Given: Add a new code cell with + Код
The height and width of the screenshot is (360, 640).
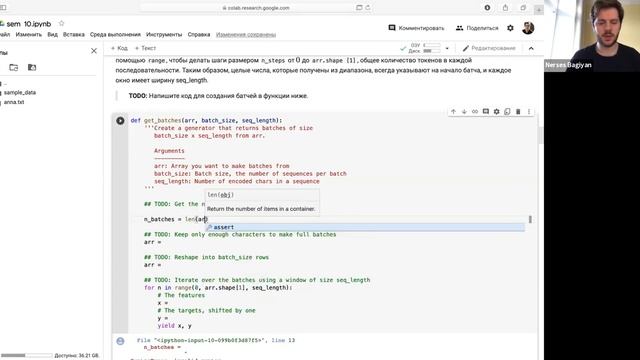Looking at the screenshot, I should coord(119,48).
